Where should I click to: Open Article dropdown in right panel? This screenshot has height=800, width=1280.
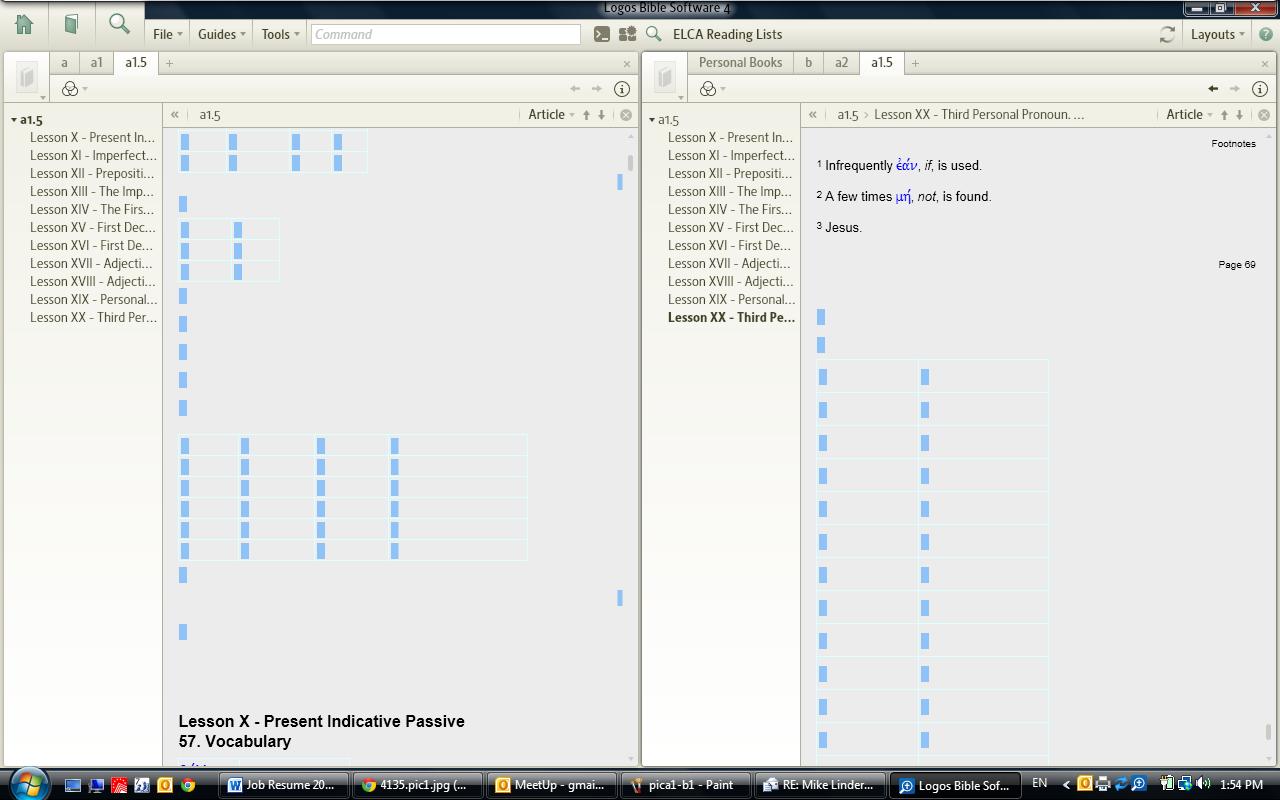(1189, 115)
